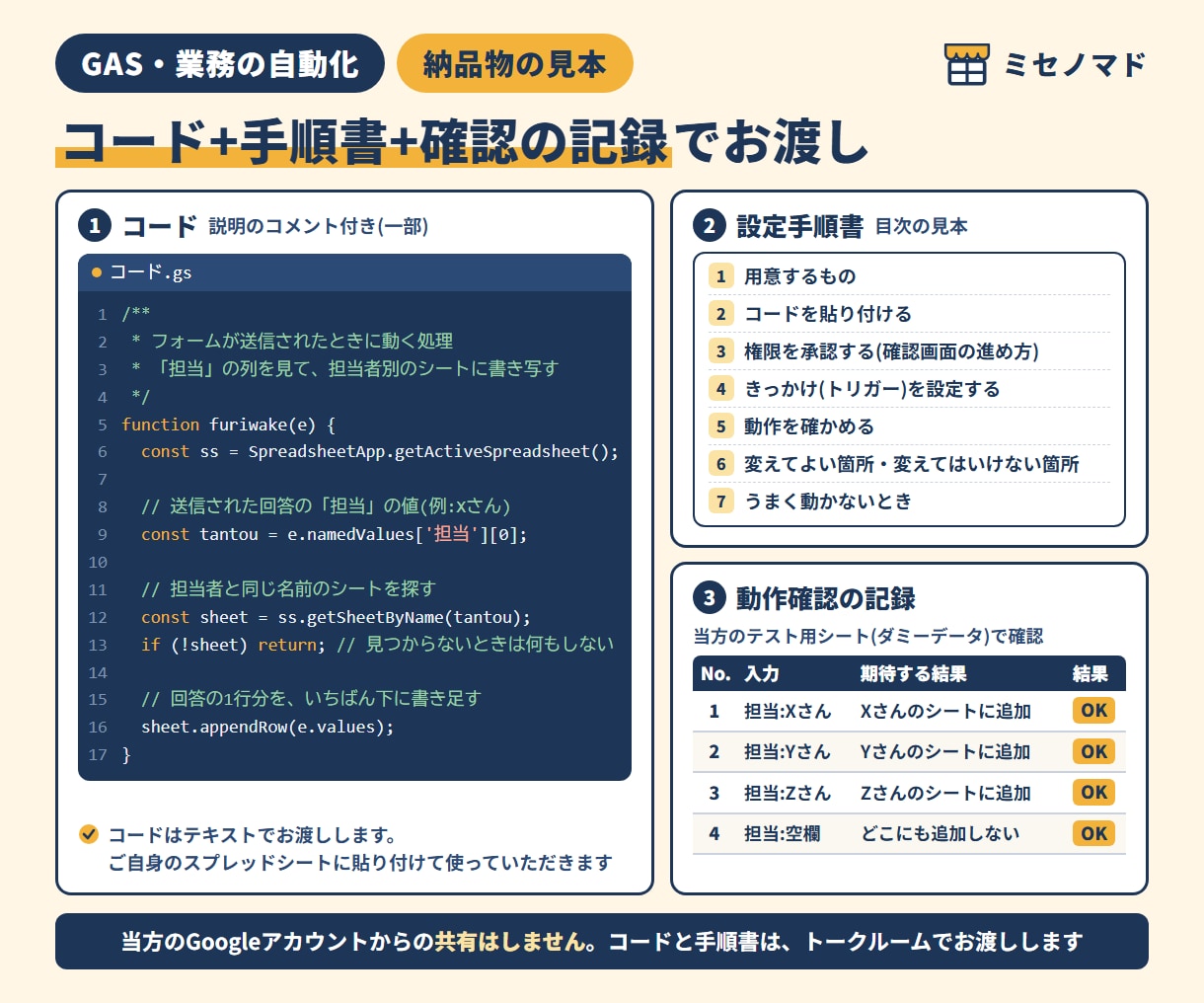
Task: Click the 説明のコメント付き(一部) subtitle
Action: click(319, 226)
